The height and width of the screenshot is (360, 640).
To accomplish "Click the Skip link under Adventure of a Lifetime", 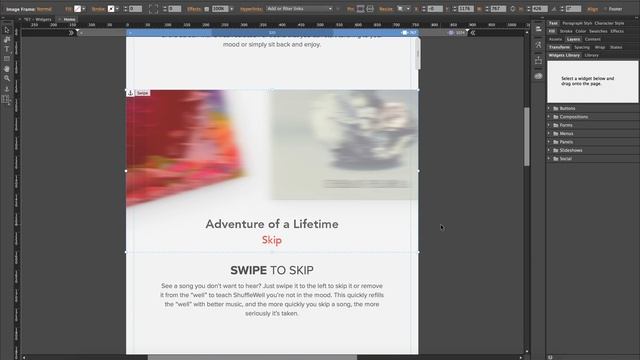I will click(272, 240).
